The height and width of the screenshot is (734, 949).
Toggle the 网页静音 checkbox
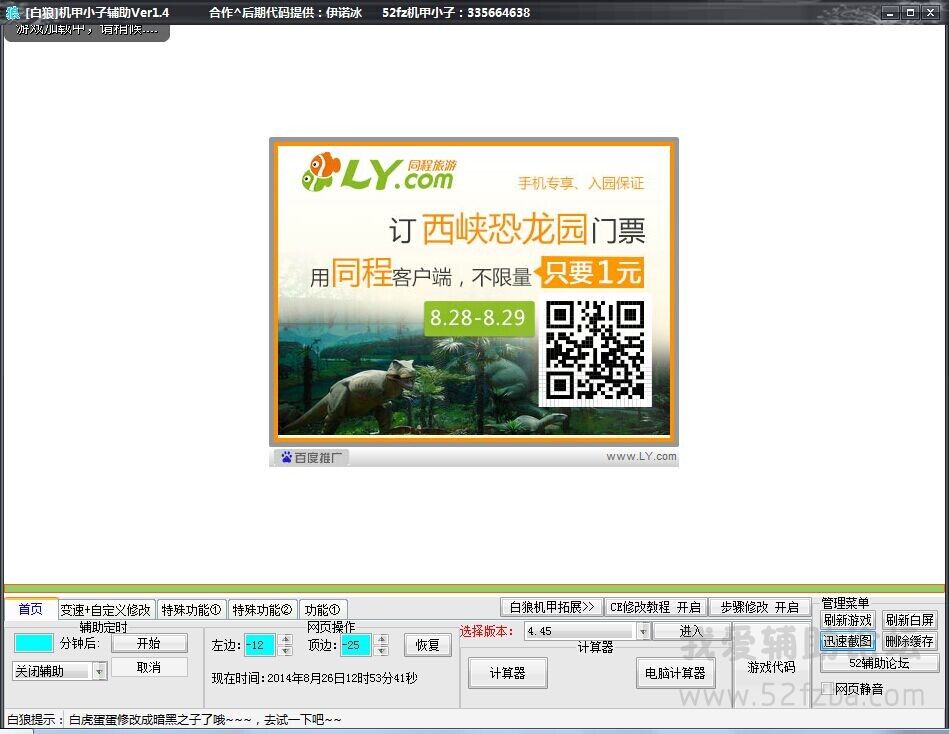(827, 689)
